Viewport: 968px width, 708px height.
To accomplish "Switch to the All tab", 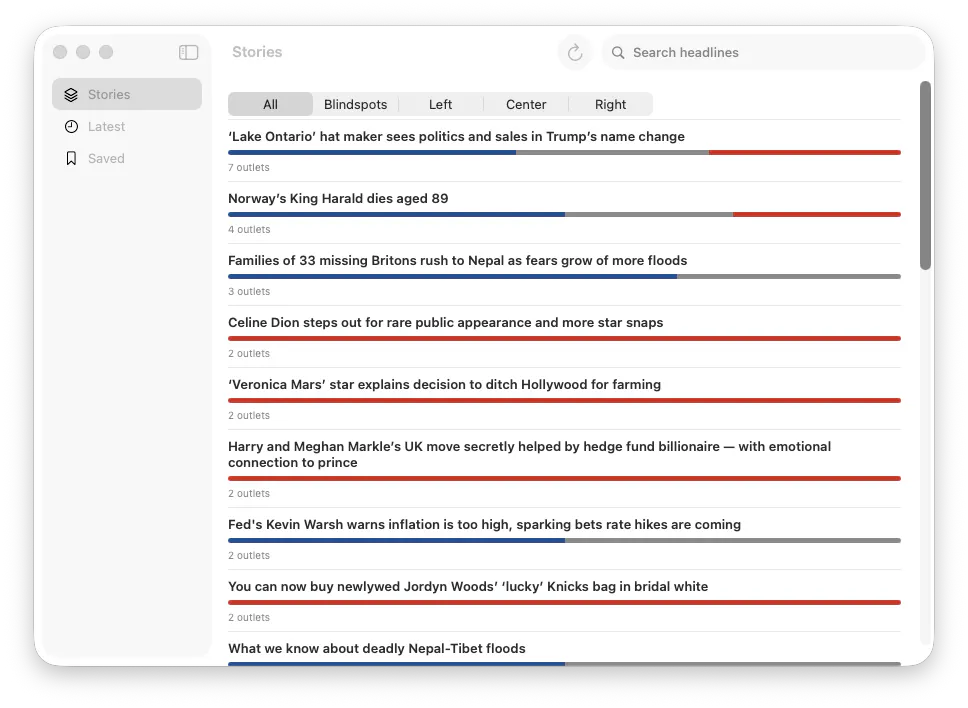I will [x=270, y=104].
